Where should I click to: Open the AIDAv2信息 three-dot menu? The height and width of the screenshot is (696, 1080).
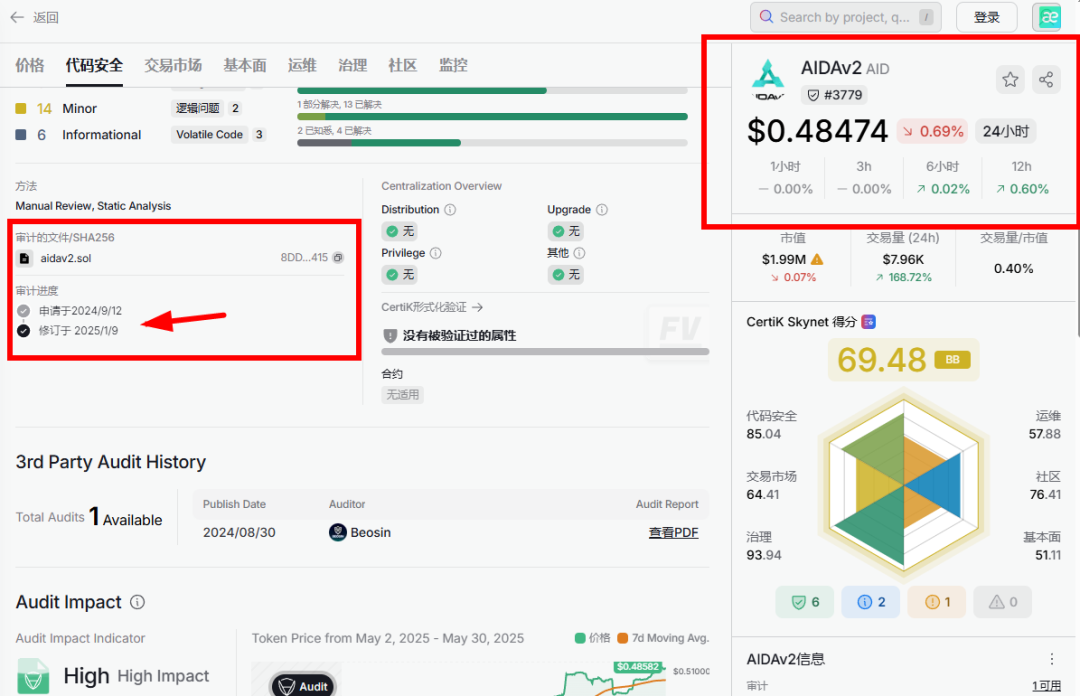pyautogui.click(x=1051, y=659)
